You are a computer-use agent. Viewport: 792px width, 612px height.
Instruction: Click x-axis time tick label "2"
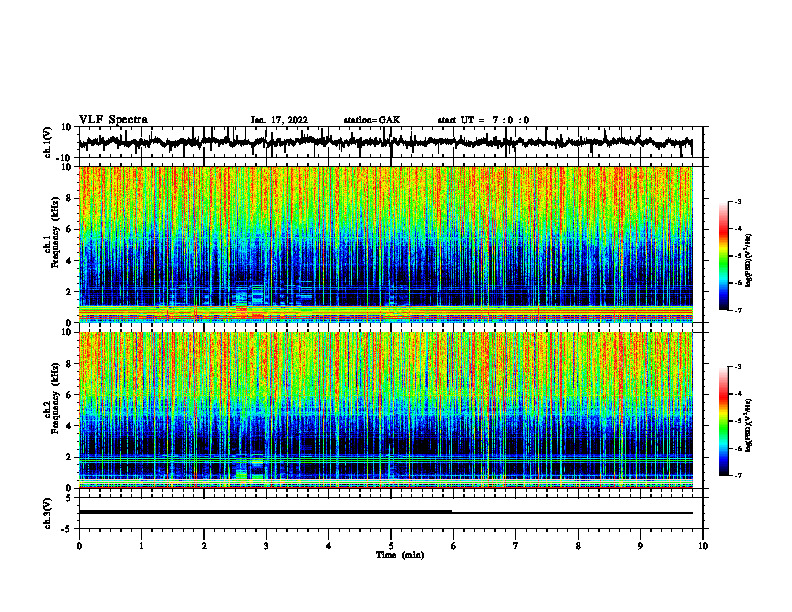[x=204, y=546]
